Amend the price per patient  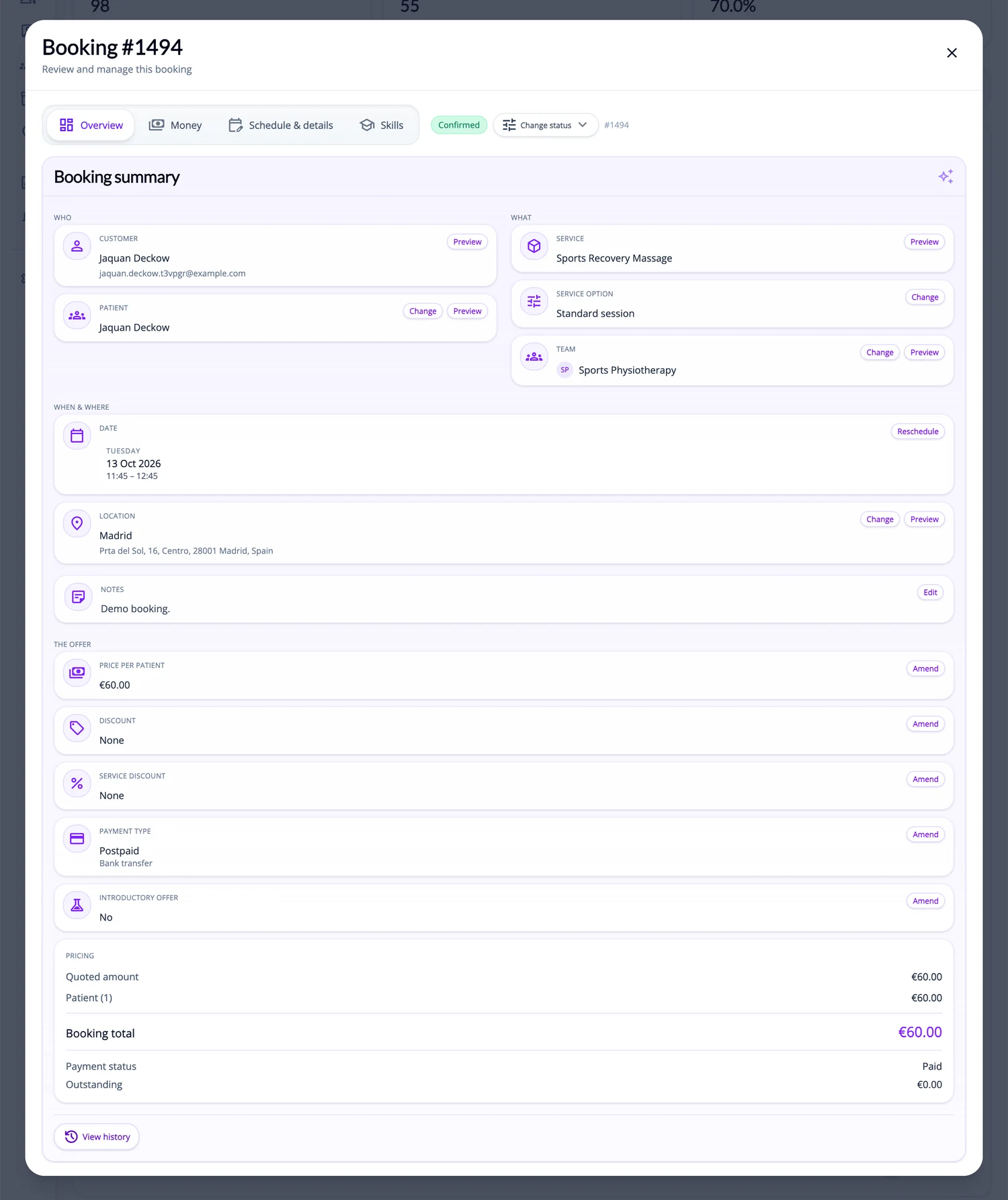tap(925, 669)
